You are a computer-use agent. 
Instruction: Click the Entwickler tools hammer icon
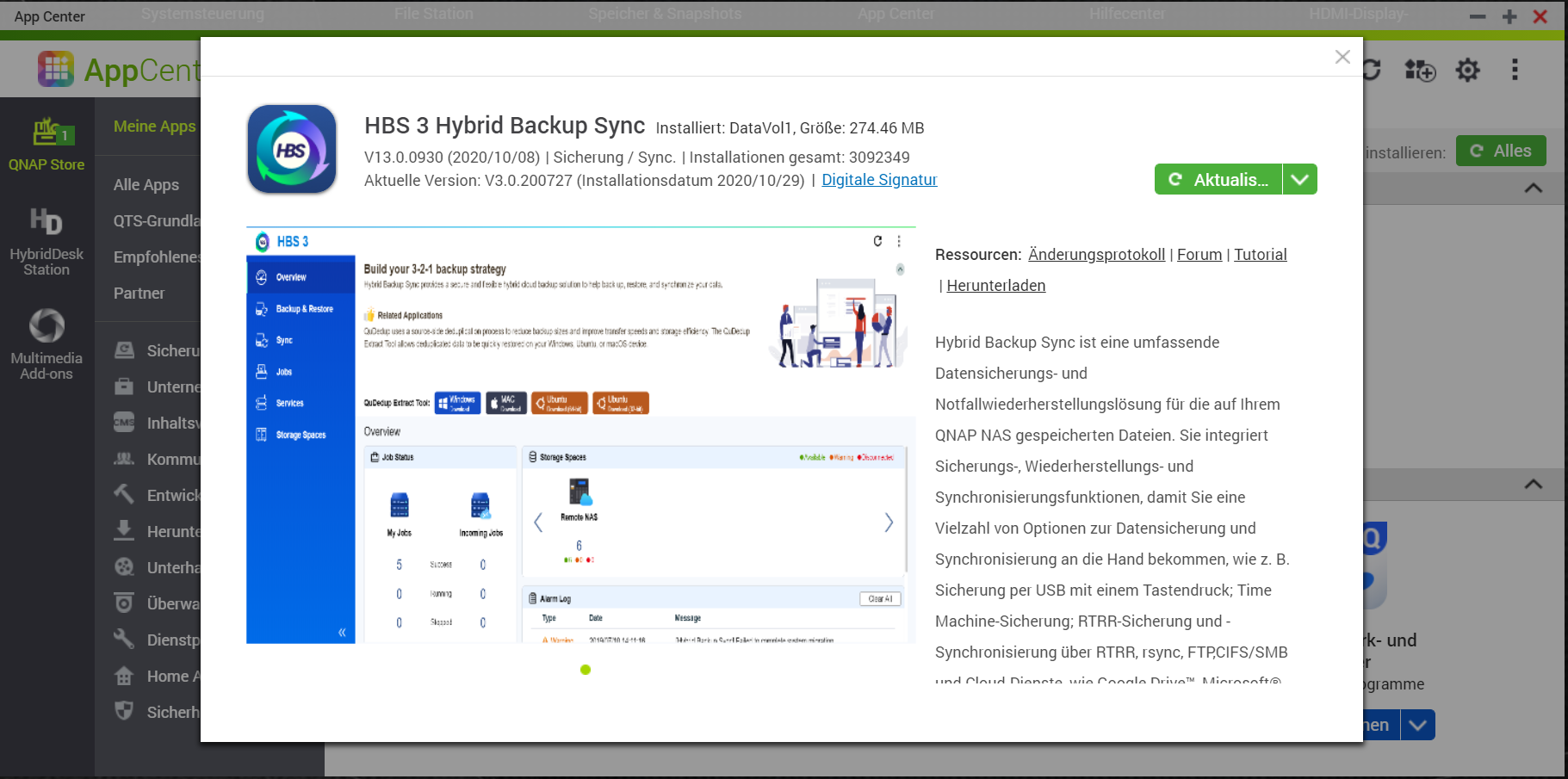tap(125, 494)
